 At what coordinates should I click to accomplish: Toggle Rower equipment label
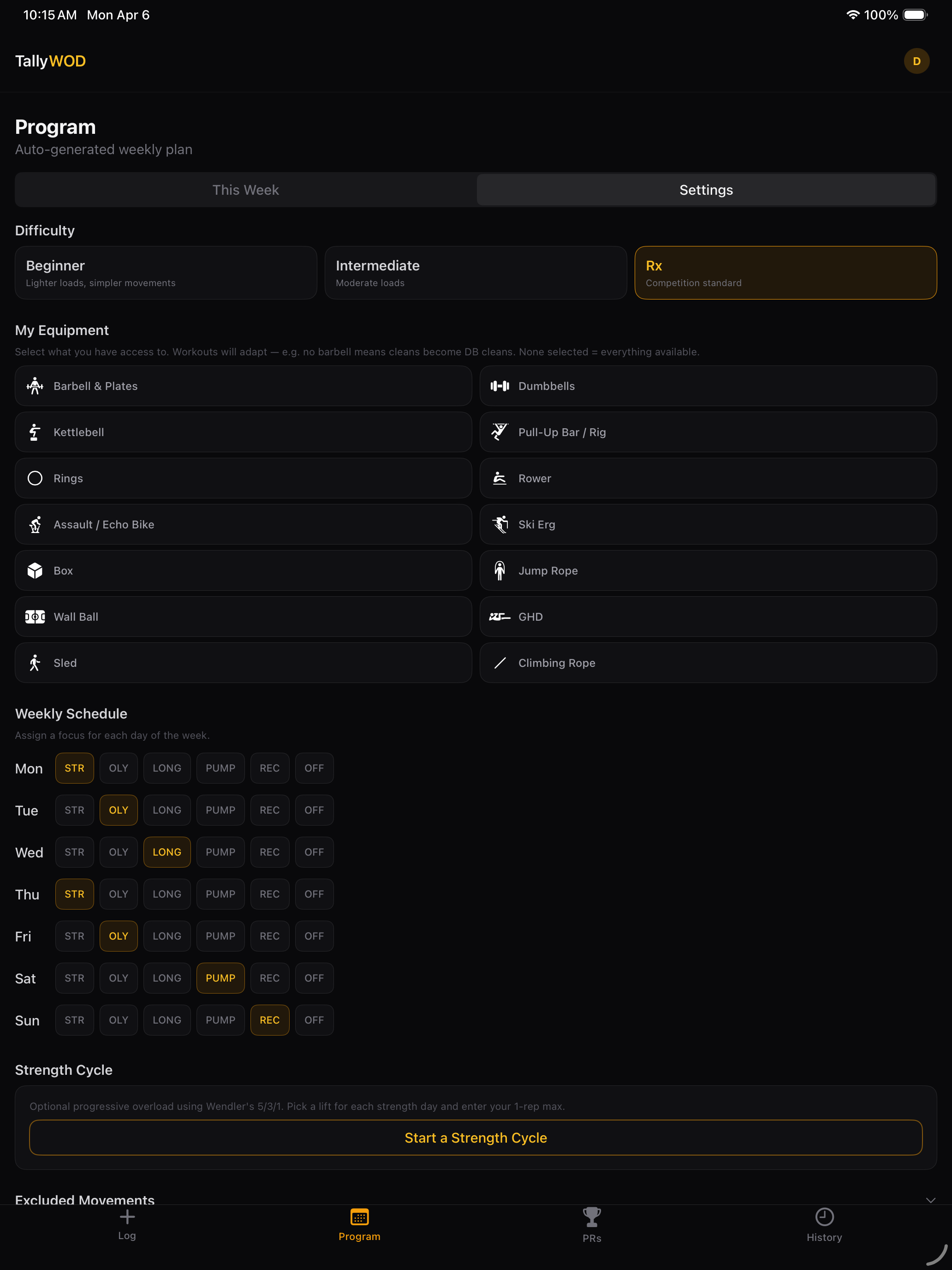tap(534, 478)
